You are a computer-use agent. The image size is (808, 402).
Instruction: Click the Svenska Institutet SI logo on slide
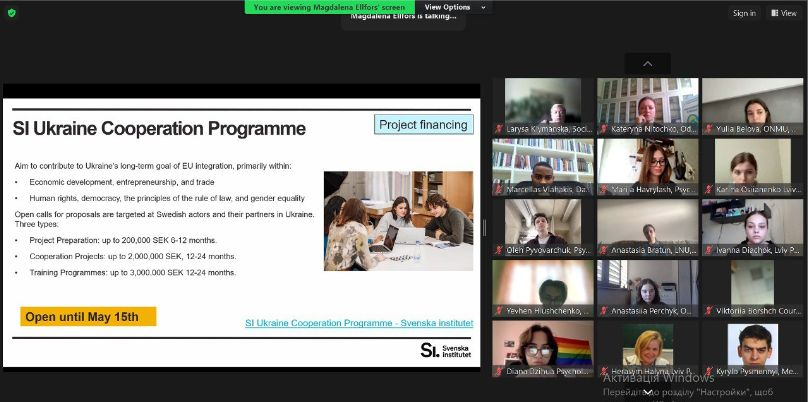[446, 350]
